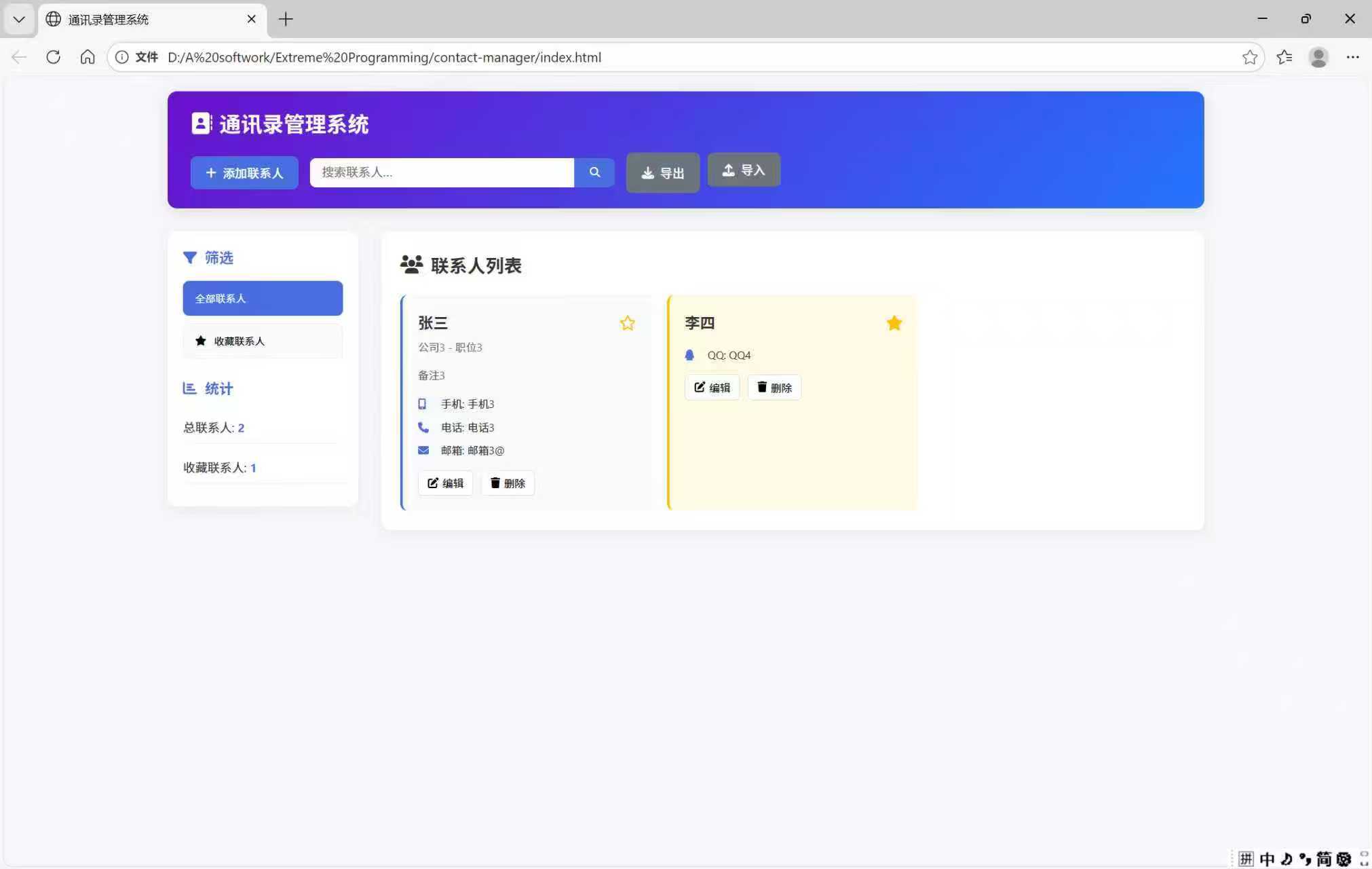Click 简 simplified Chinese IME toggle
1372x869 pixels.
tap(1324, 859)
